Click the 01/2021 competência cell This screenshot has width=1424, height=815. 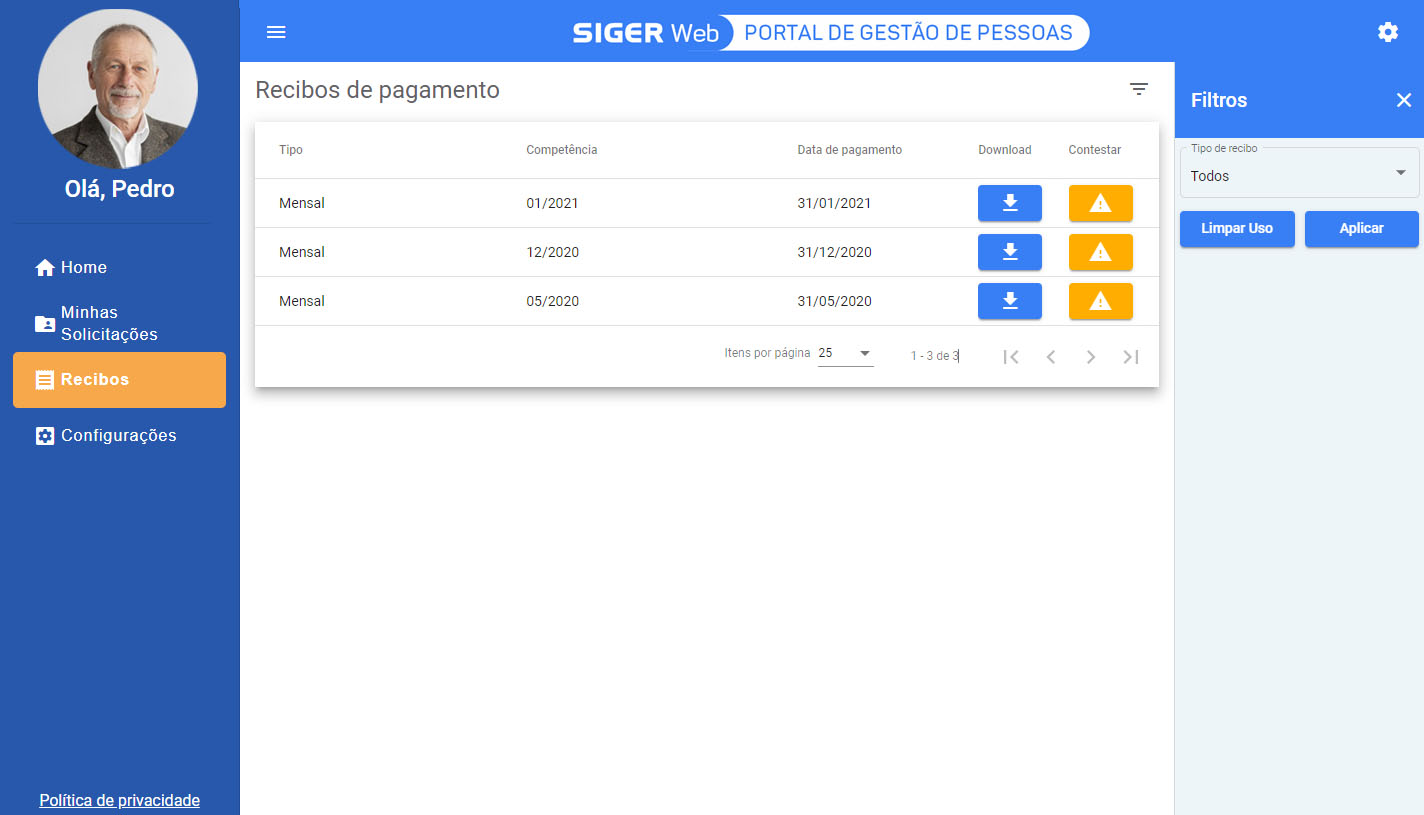(553, 203)
